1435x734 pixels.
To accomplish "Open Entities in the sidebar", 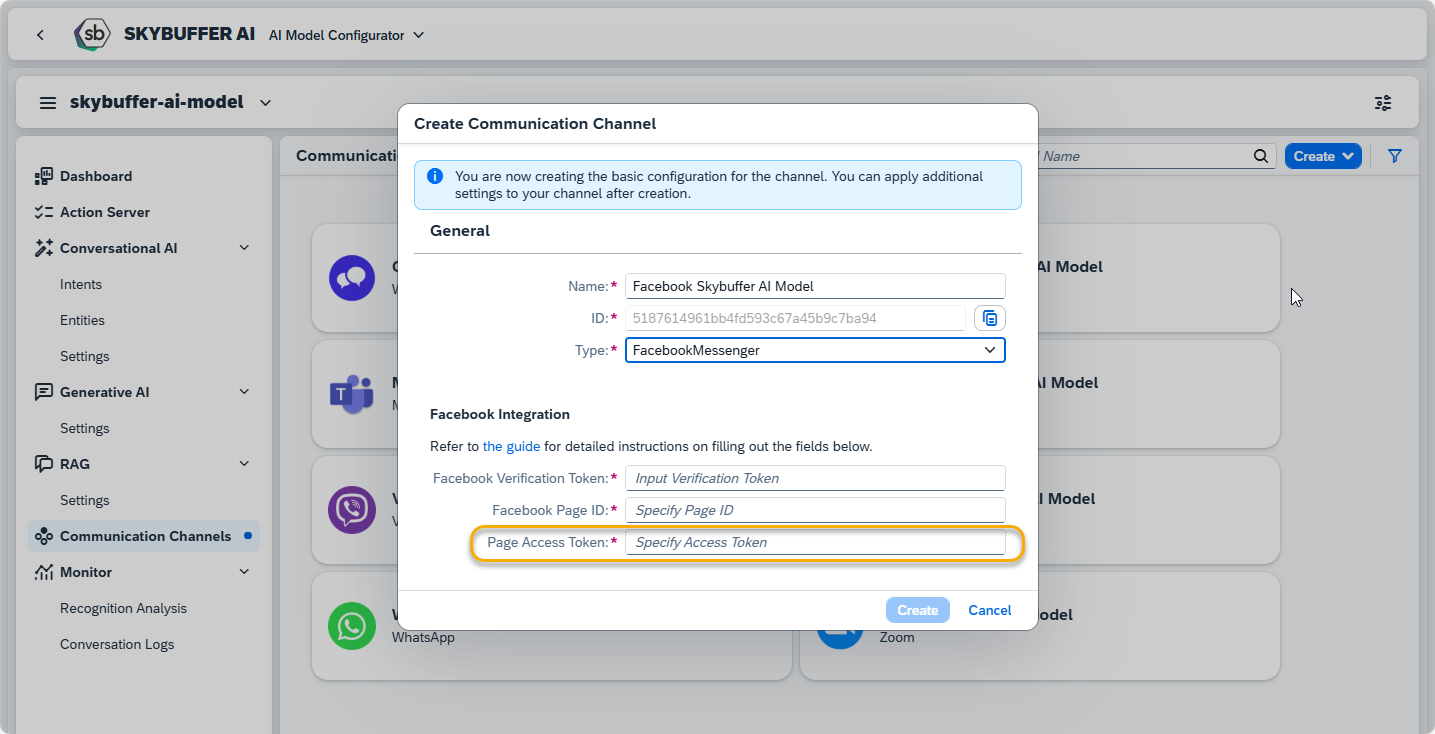I will (x=82, y=320).
